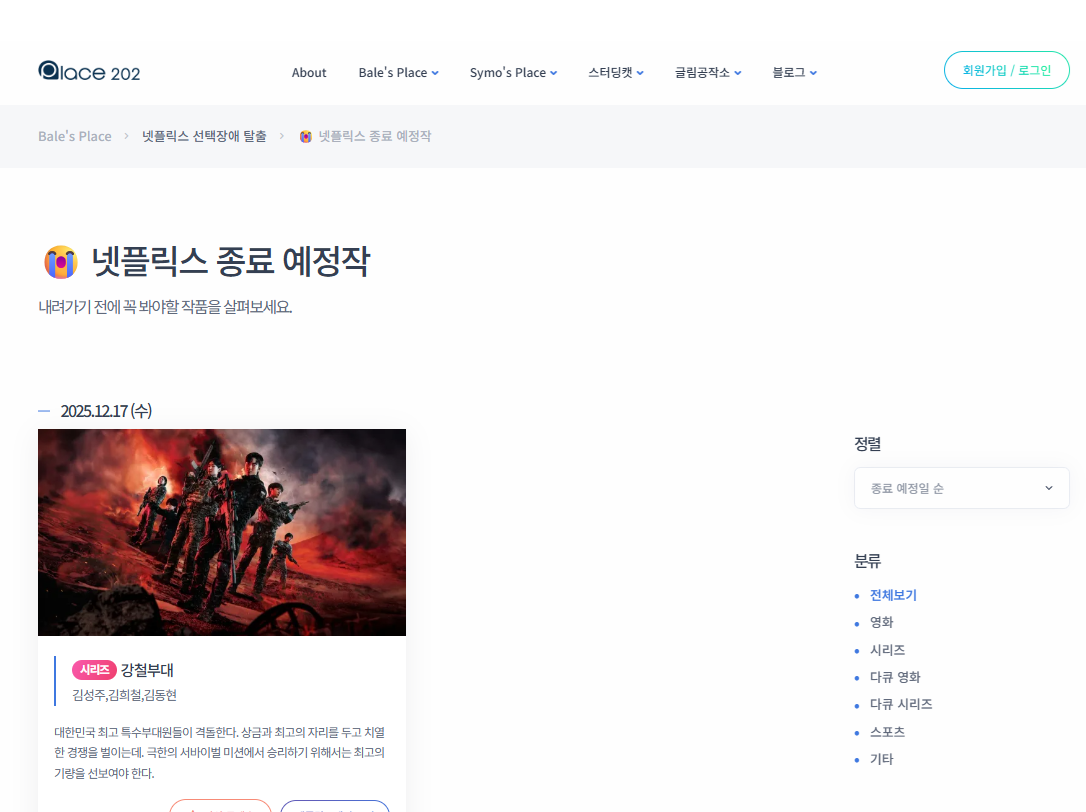
Task: Click the crying emoji in the breadcrumb
Action: pos(305,136)
